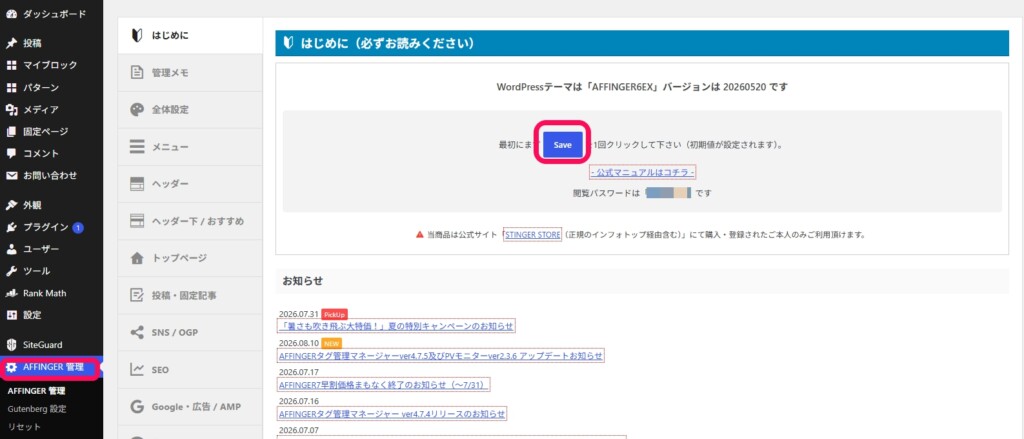This screenshot has height=439, width=1024.
Task: Click the person icon beside ユーザー
Action: 11,249
